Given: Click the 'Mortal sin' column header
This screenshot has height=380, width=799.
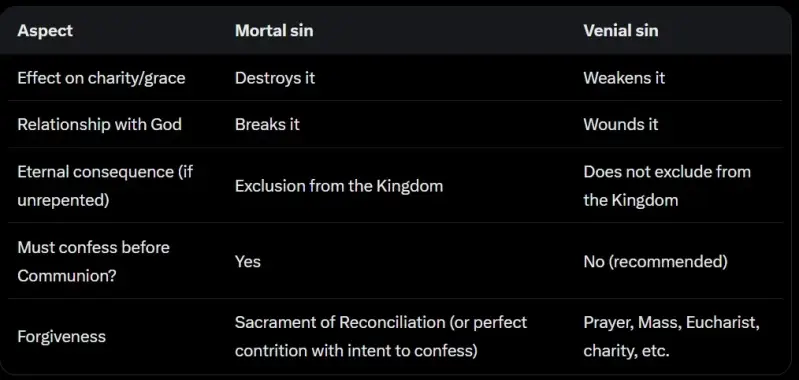Looking at the screenshot, I should click(274, 31).
